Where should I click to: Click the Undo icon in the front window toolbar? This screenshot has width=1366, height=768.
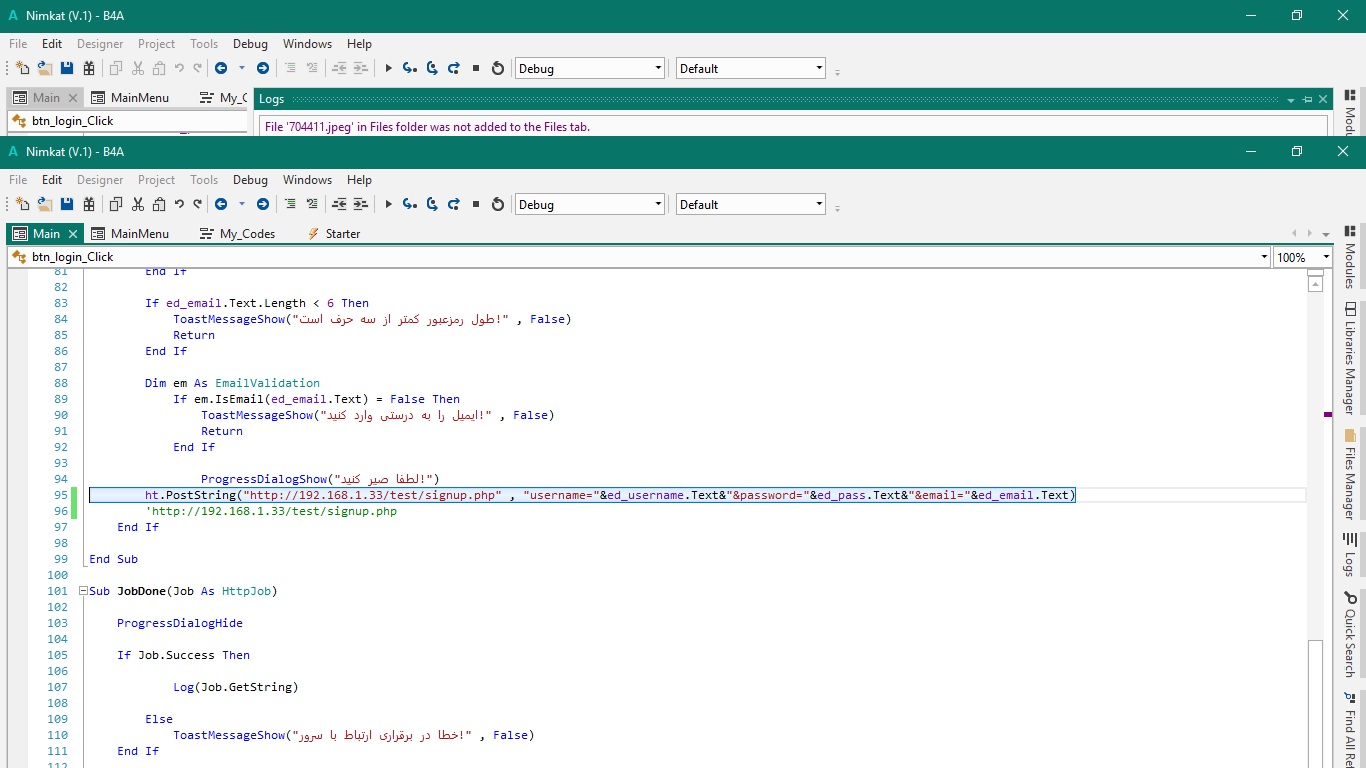pos(180,204)
